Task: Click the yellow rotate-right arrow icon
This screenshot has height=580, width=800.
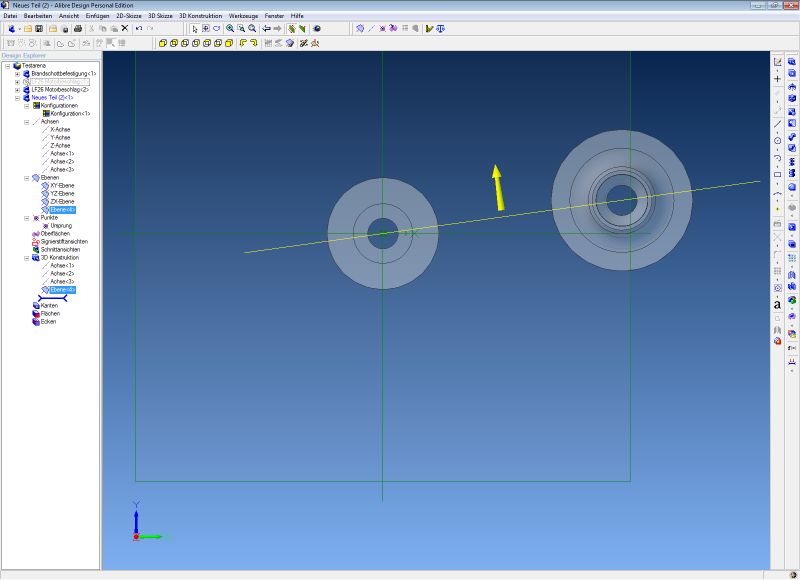Action: pos(254,43)
